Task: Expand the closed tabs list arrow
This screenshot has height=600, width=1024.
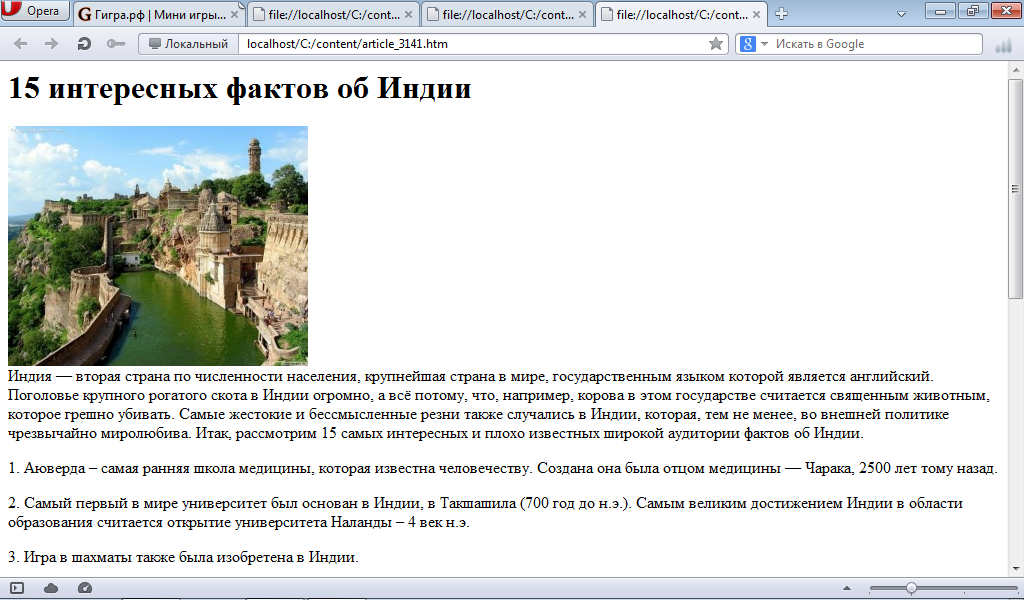Action: point(901,13)
